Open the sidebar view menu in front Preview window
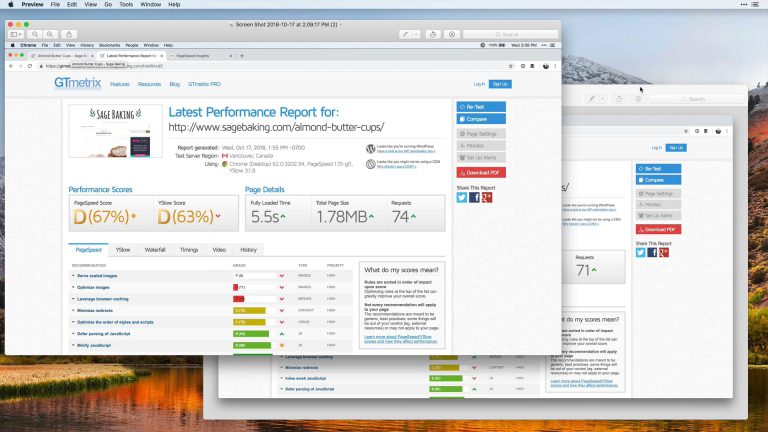Viewport: 768px width, 432px height. click(x=16, y=34)
